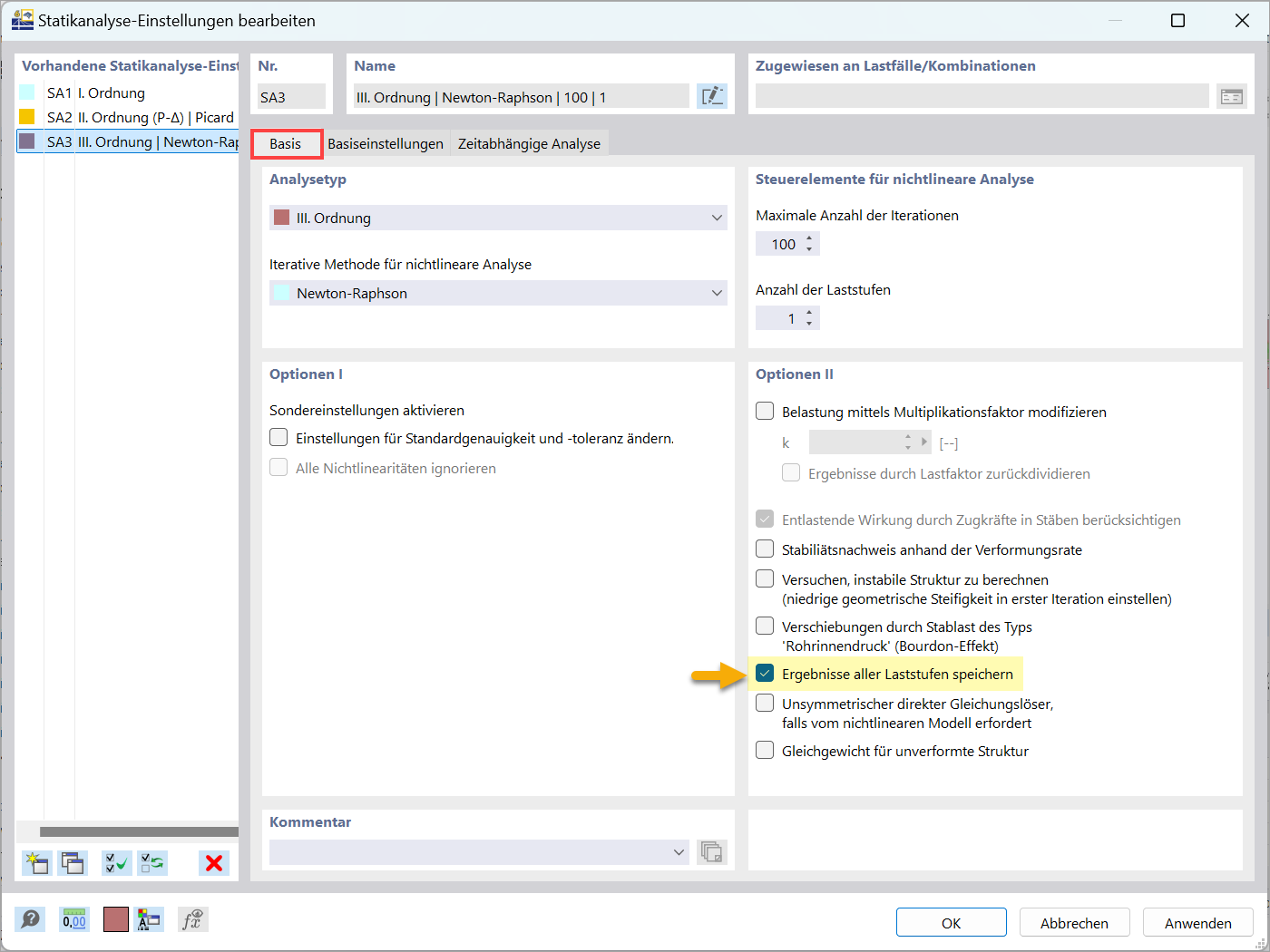Expand the Kommentar dropdown list

pos(679,851)
